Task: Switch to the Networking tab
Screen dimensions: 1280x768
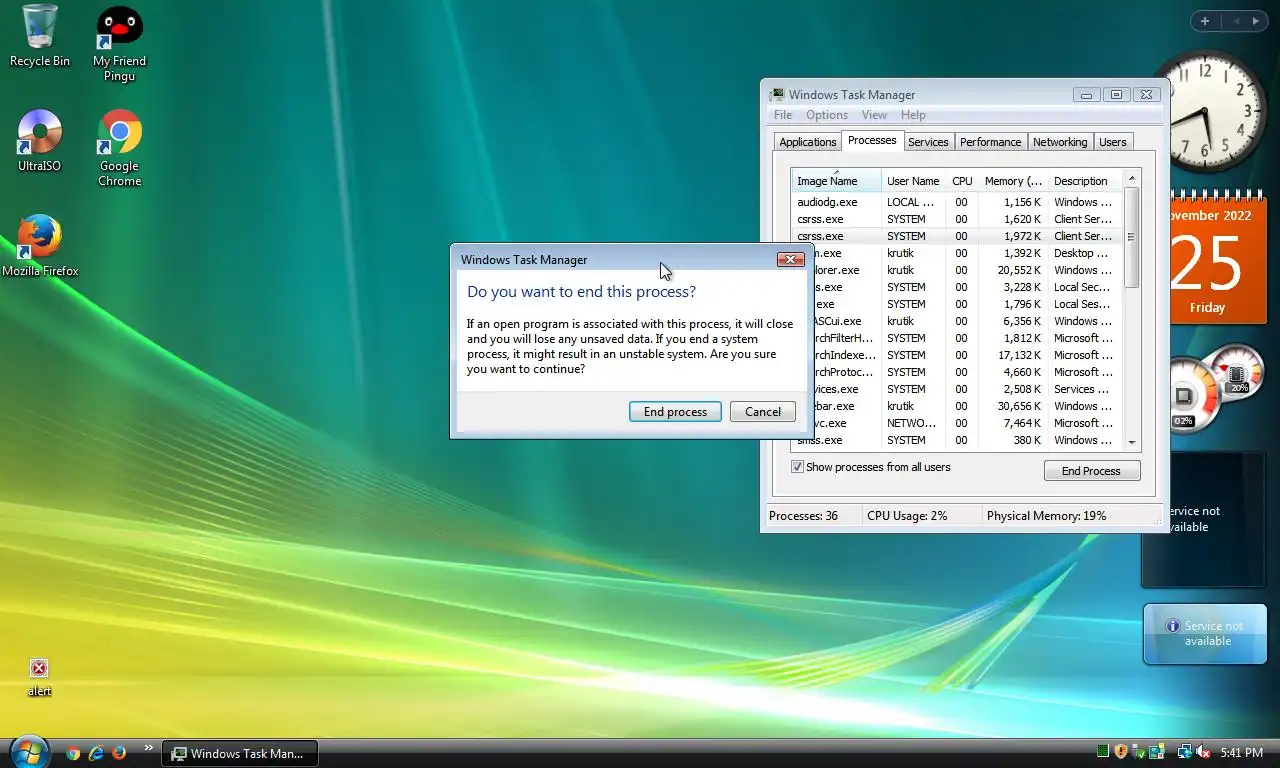Action: pos(1060,142)
